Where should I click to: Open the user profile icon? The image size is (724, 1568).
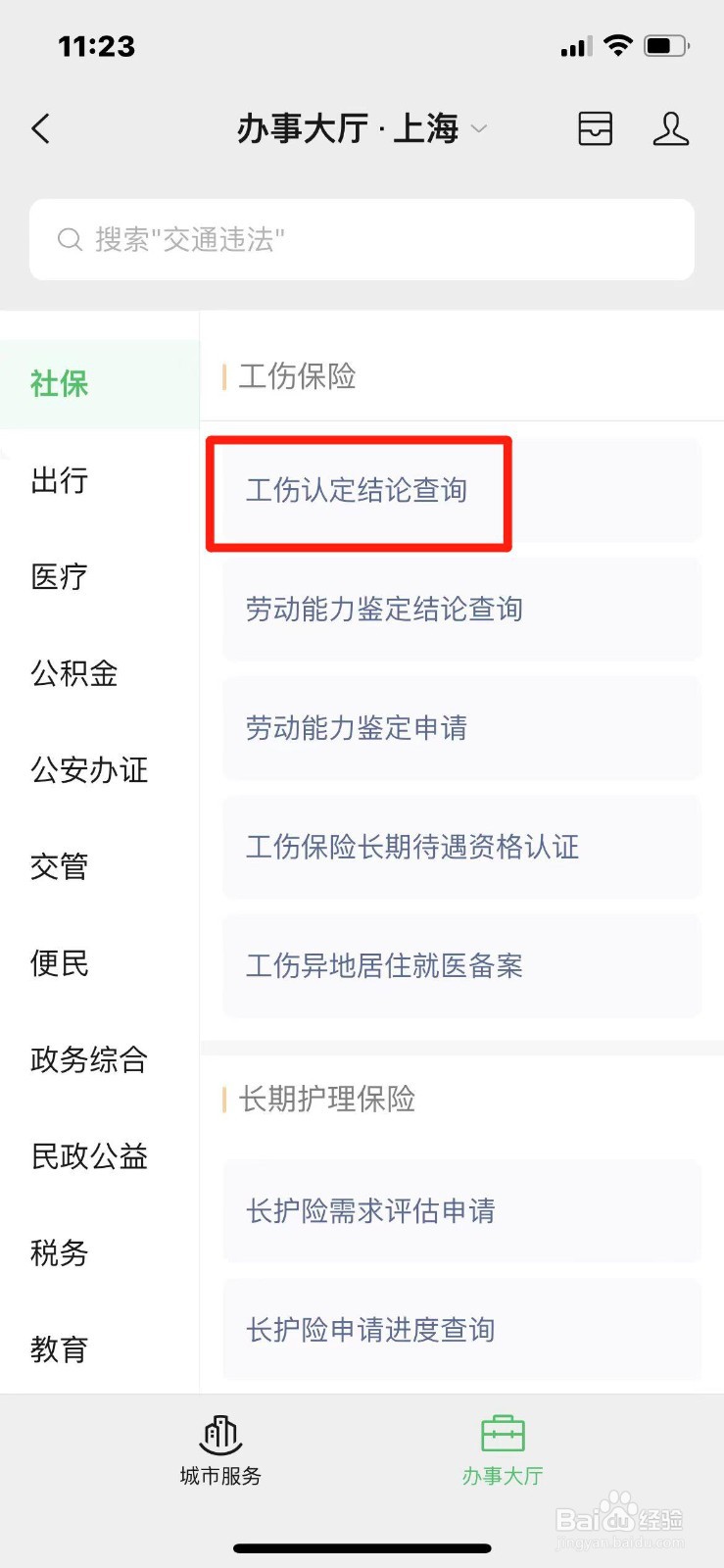671,128
